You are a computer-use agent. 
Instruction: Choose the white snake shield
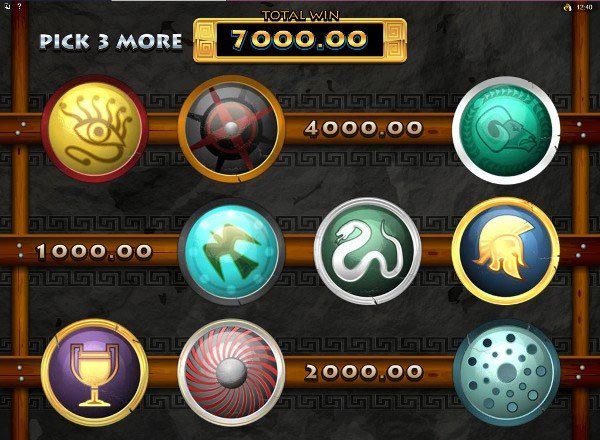pyautogui.click(x=368, y=251)
